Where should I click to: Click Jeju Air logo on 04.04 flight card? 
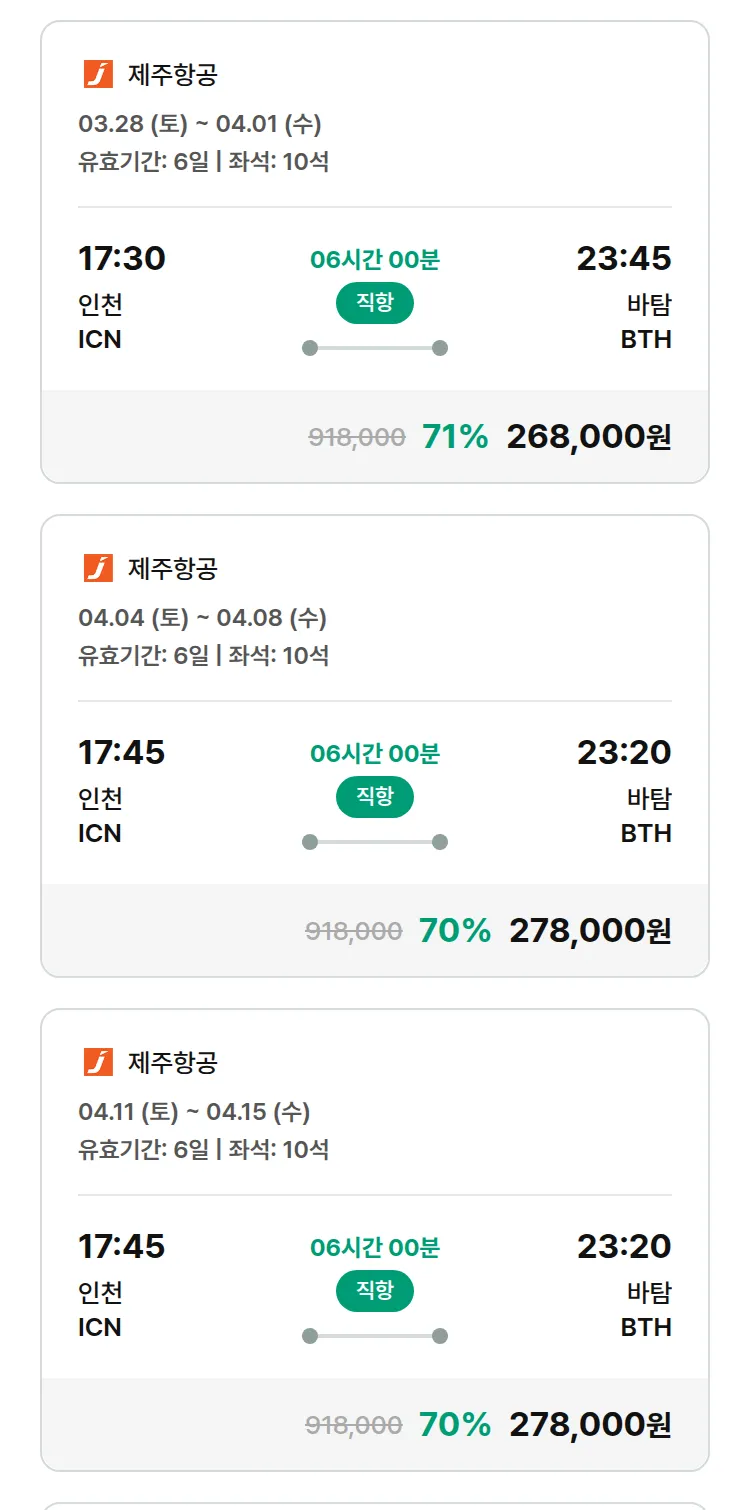[x=98, y=568]
